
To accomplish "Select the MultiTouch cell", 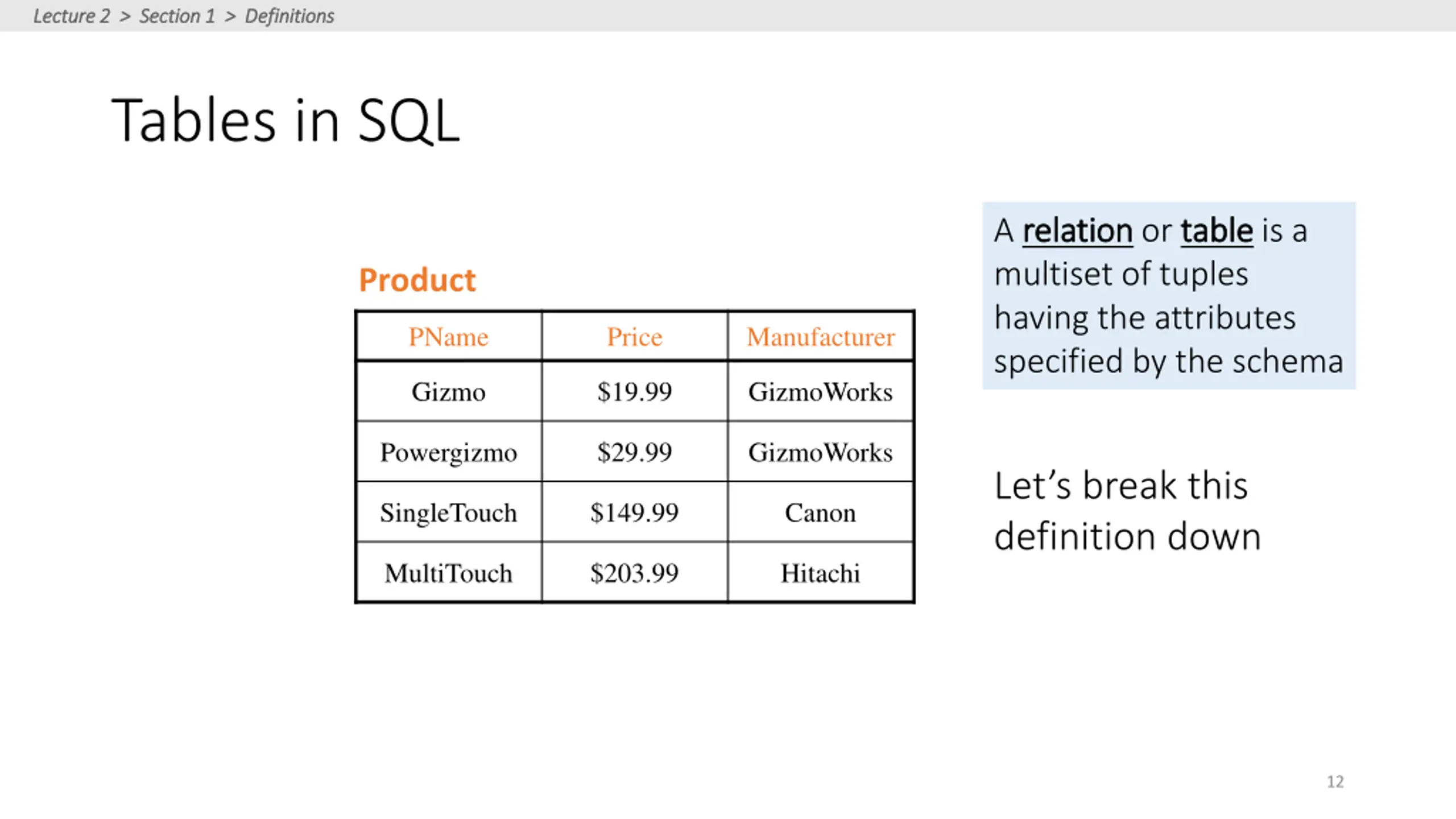I will [449, 573].
